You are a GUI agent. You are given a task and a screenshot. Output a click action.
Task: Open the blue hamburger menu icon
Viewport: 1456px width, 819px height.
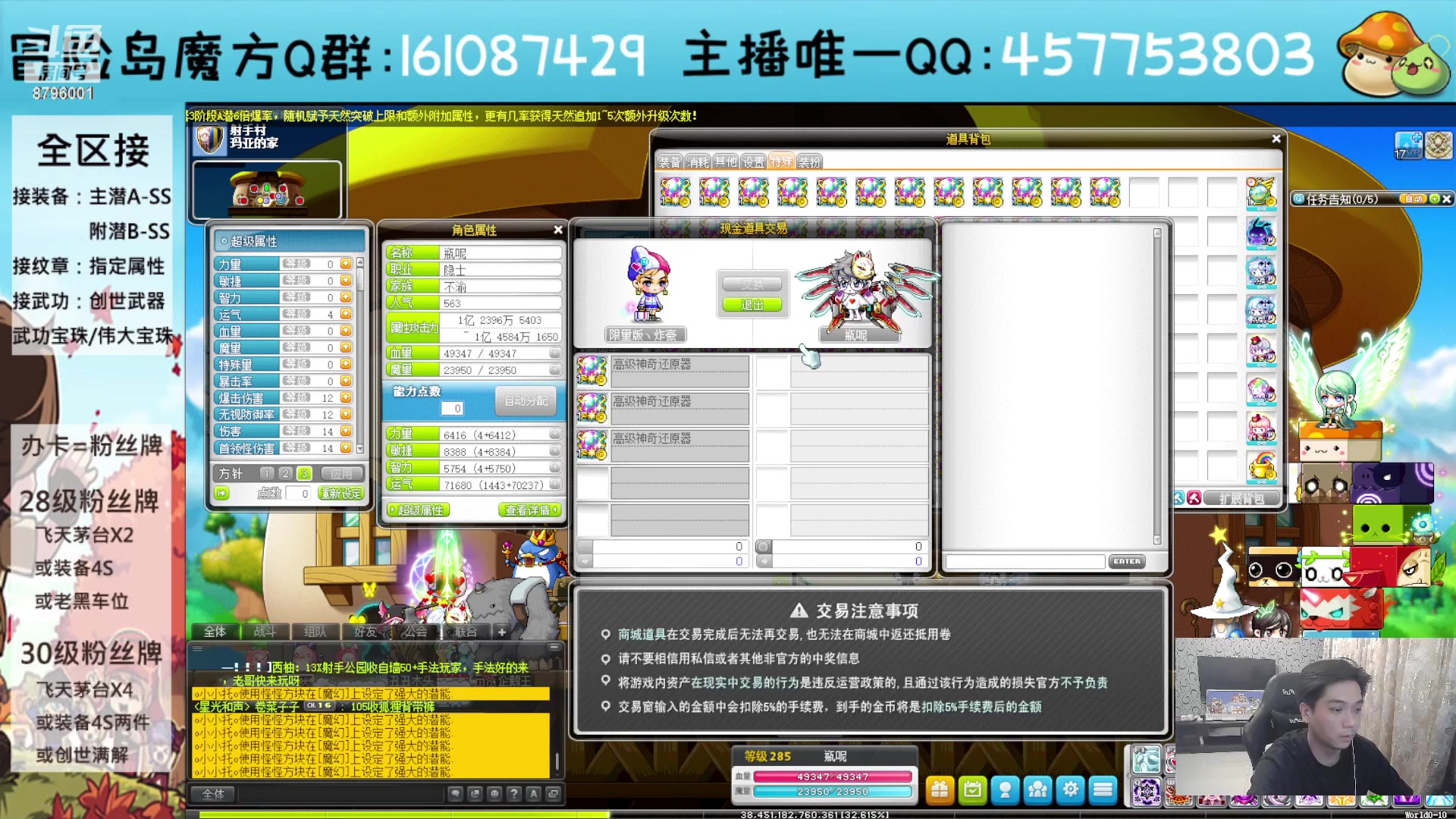point(1103,790)
